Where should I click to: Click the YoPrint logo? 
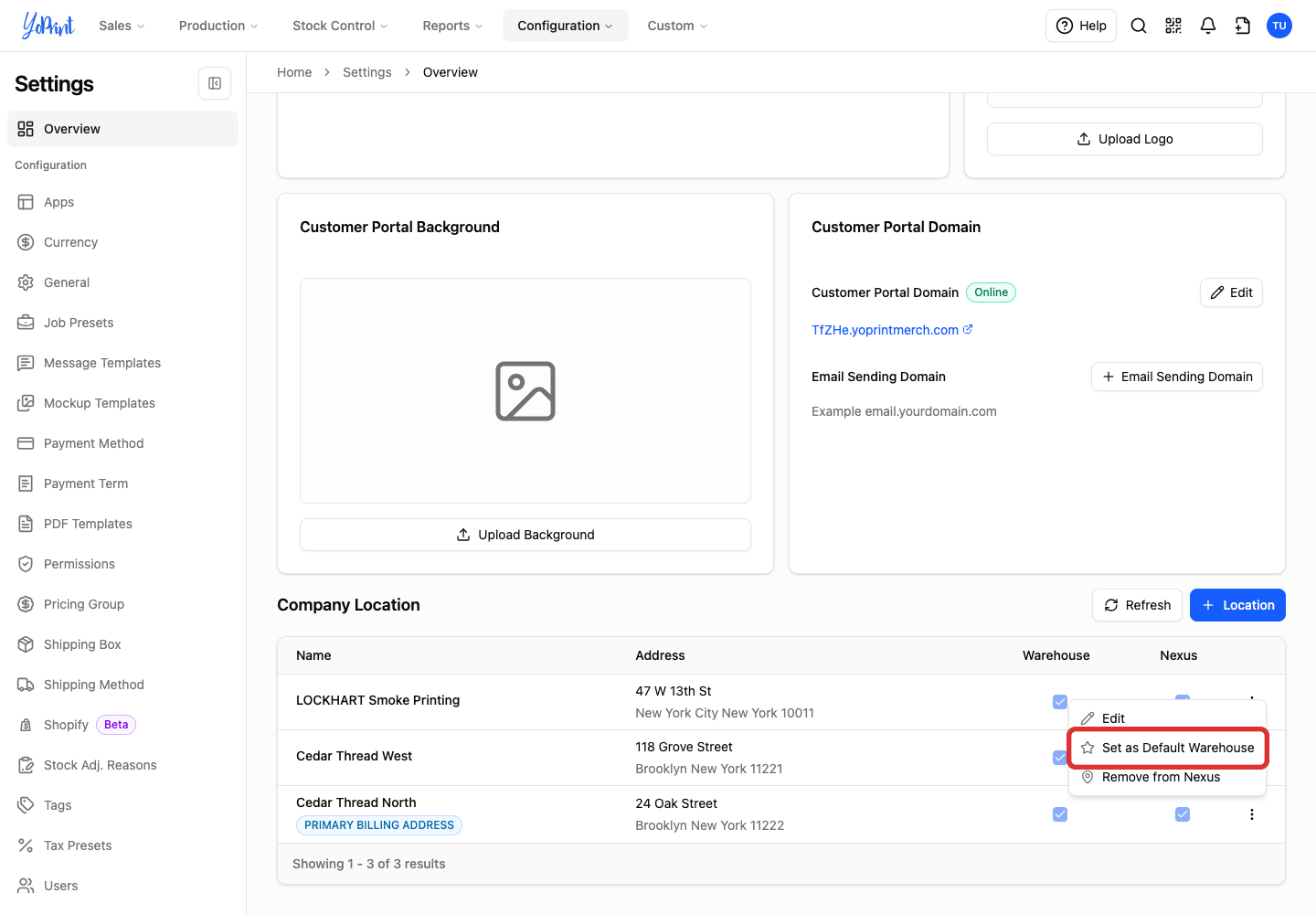pyautogui.click(x=48, y=26)
